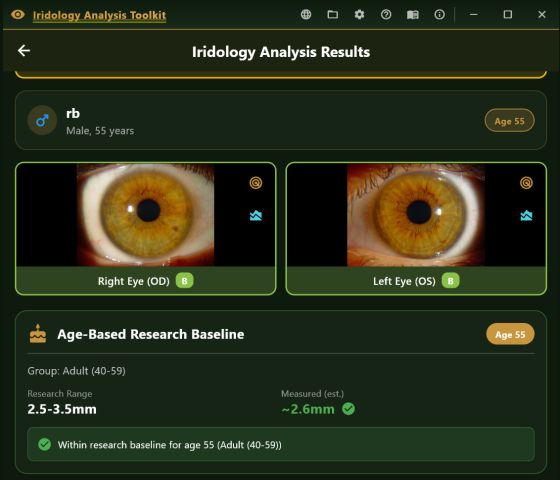Image resolution: width=560 pixels, height=480 pixels.
Task: Maximize the application window
Action: coord(508,15)
